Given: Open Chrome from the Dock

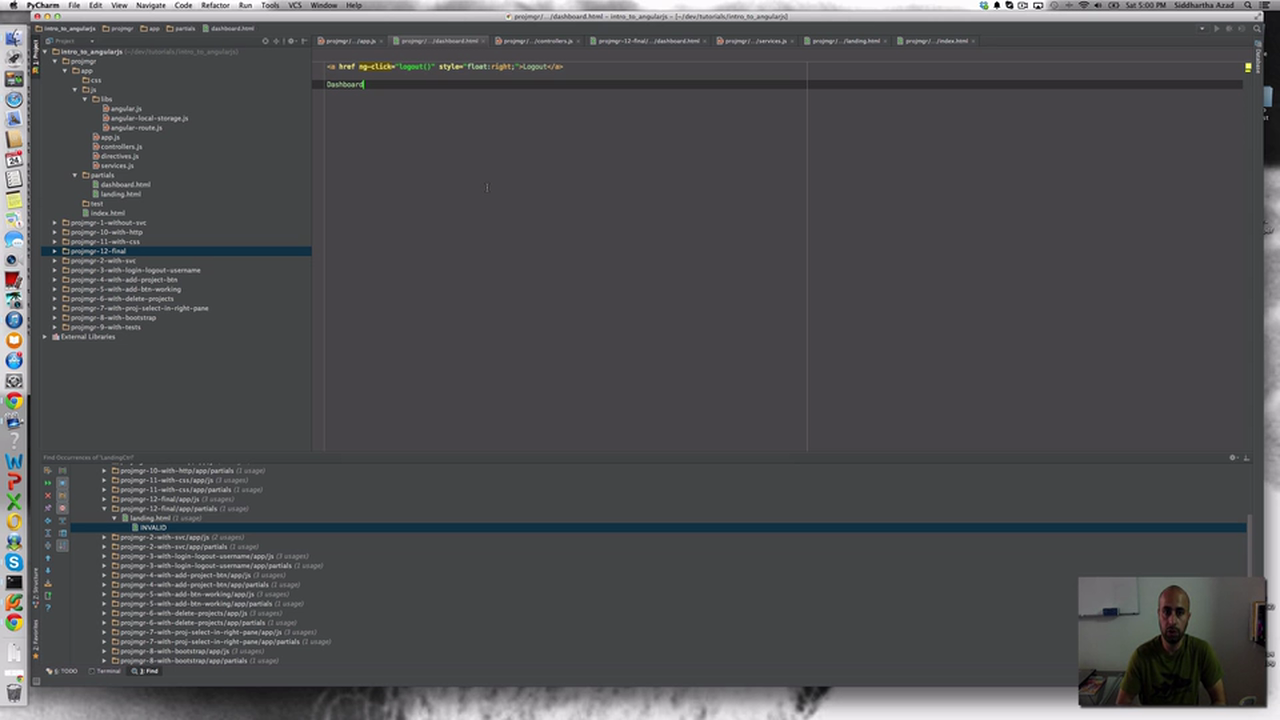Looking at the screenshot, I should (14, 401).
